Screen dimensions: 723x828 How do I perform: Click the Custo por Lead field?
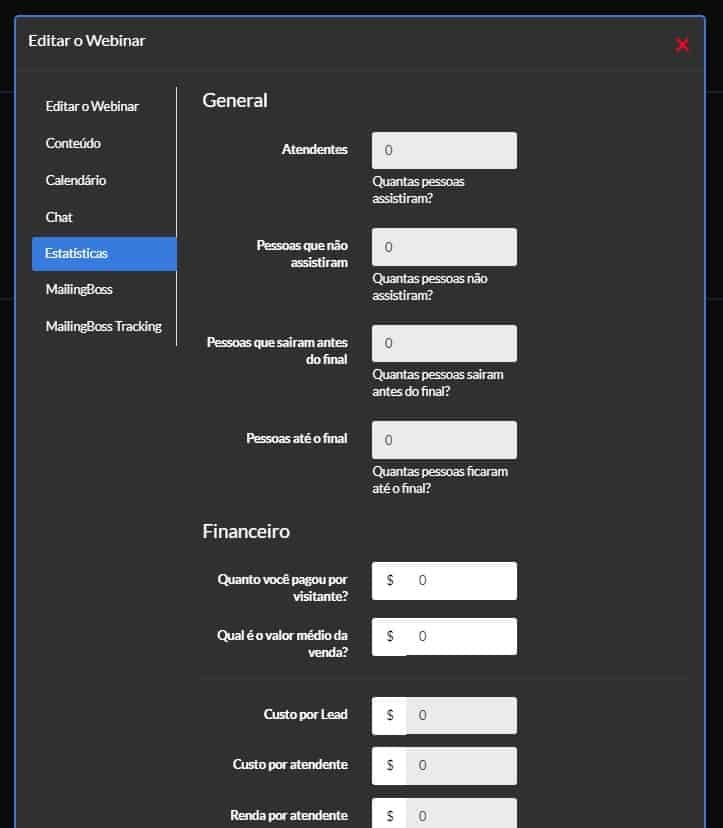(x=462, y=716)
